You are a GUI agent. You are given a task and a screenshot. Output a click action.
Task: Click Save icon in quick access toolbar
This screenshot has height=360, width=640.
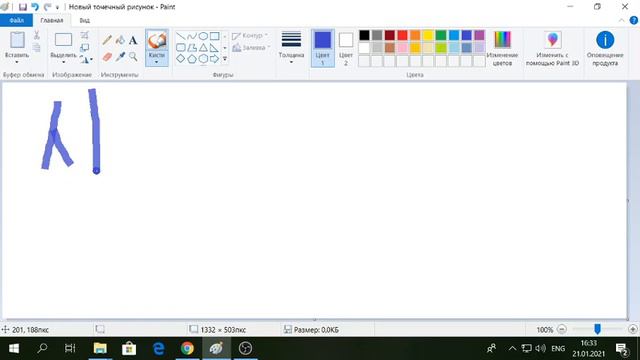23,7
